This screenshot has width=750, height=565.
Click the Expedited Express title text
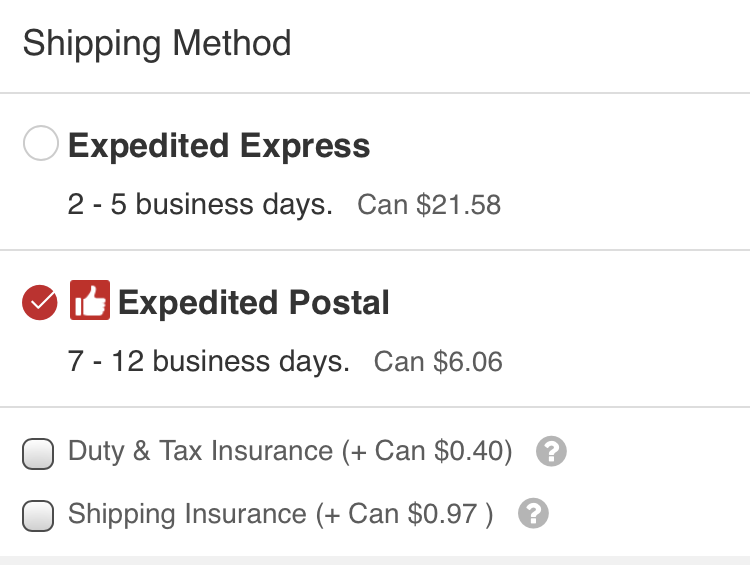coord(219,146)
